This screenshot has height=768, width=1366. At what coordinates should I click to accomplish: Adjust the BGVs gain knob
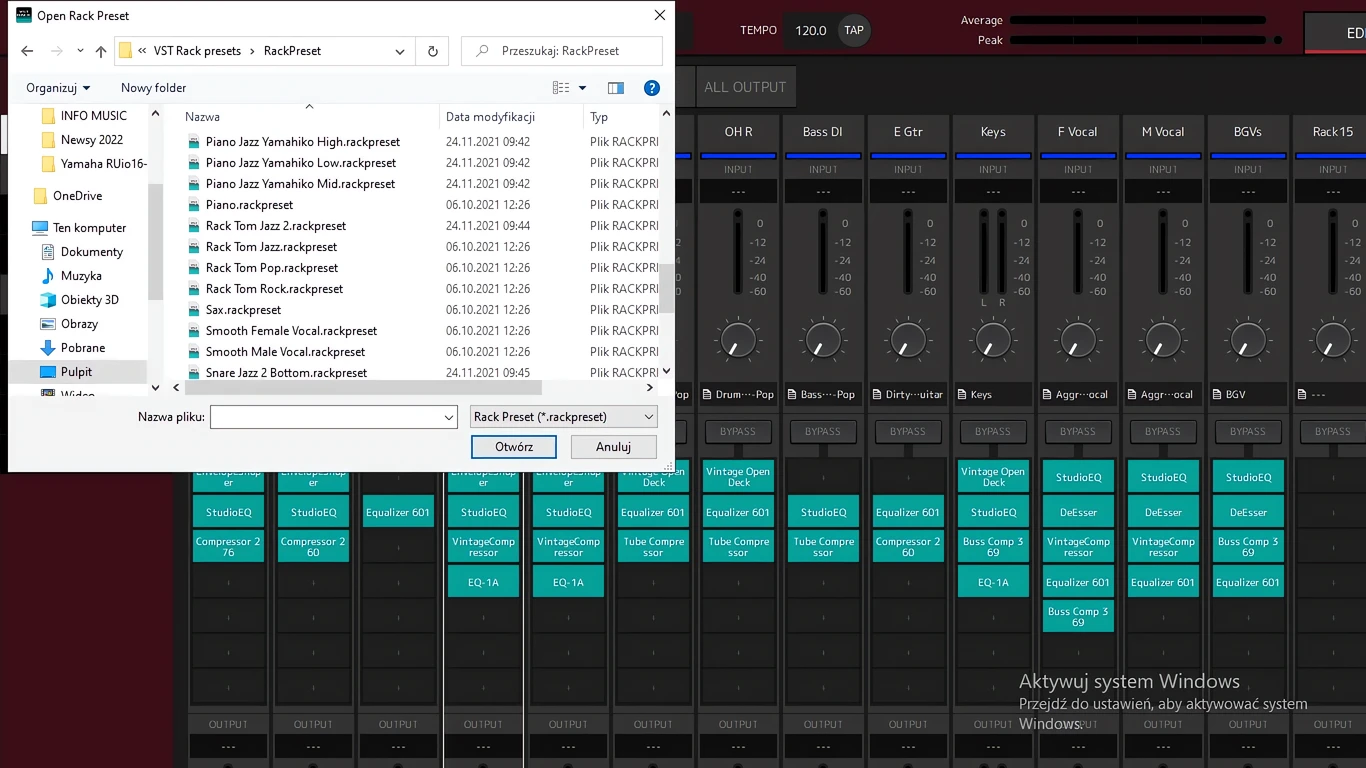(1248, 341)
